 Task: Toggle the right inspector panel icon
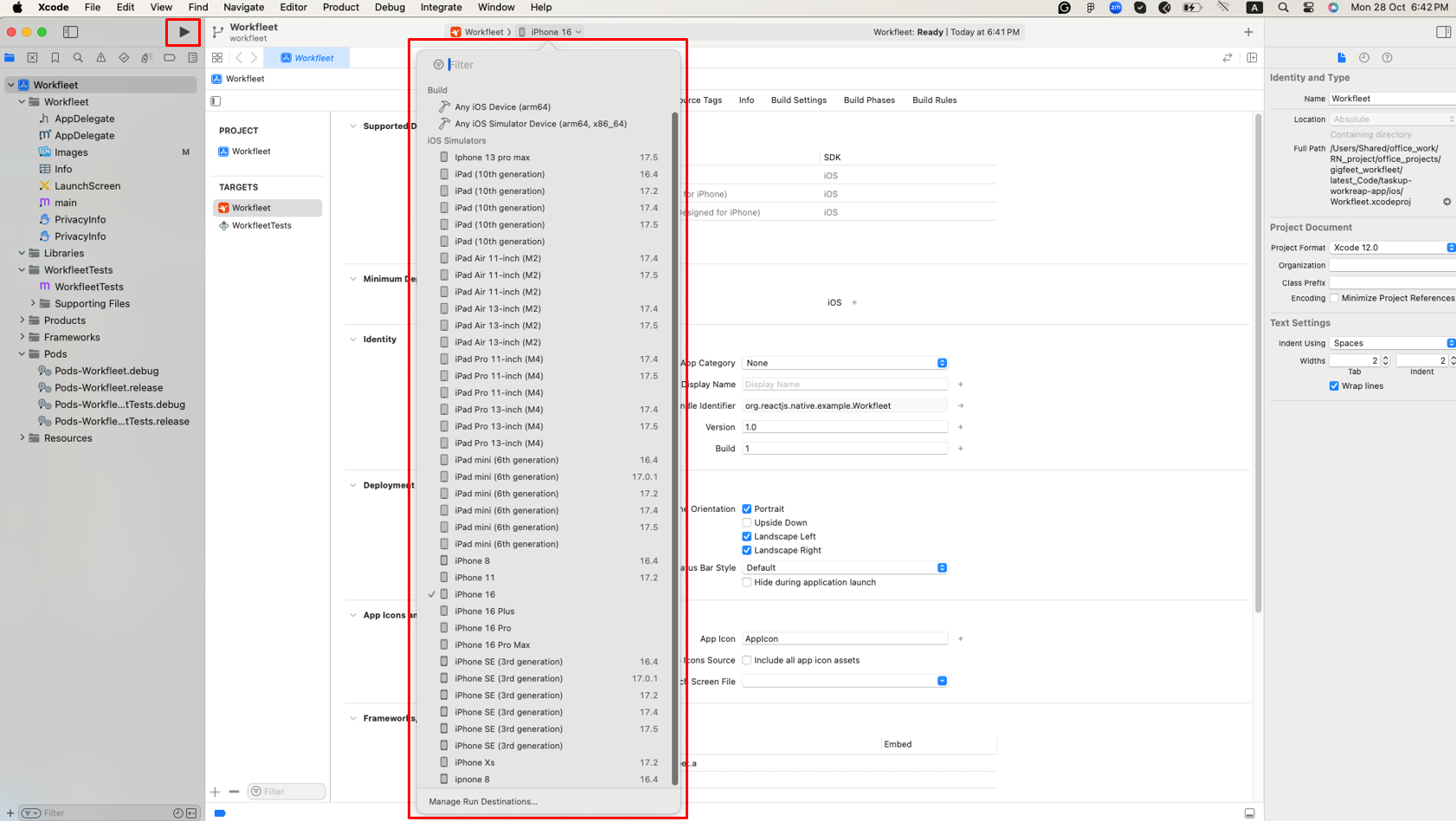[x=1443, y=32]
